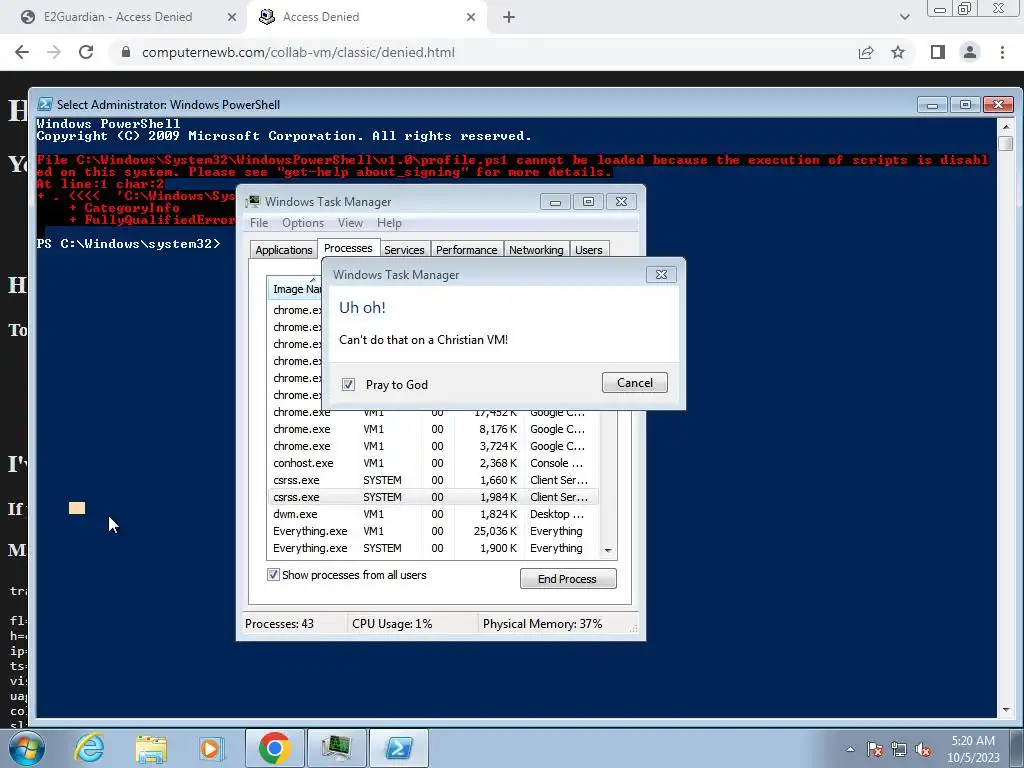Minimize the Task Manager window
Screen dimensions: 1024x768
[x=555, y=202]
